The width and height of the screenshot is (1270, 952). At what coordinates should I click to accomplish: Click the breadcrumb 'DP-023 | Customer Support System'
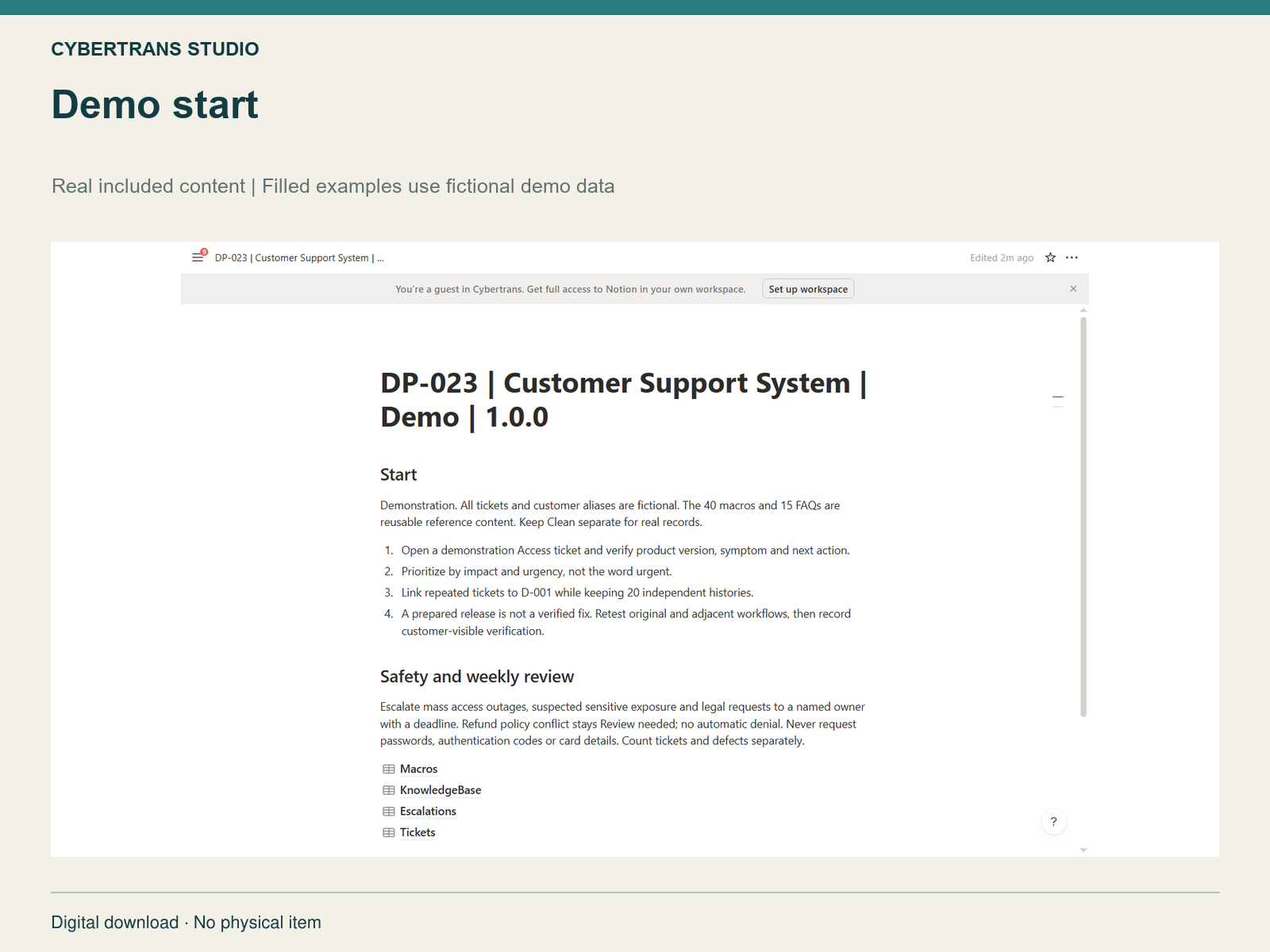pos(299,258)
